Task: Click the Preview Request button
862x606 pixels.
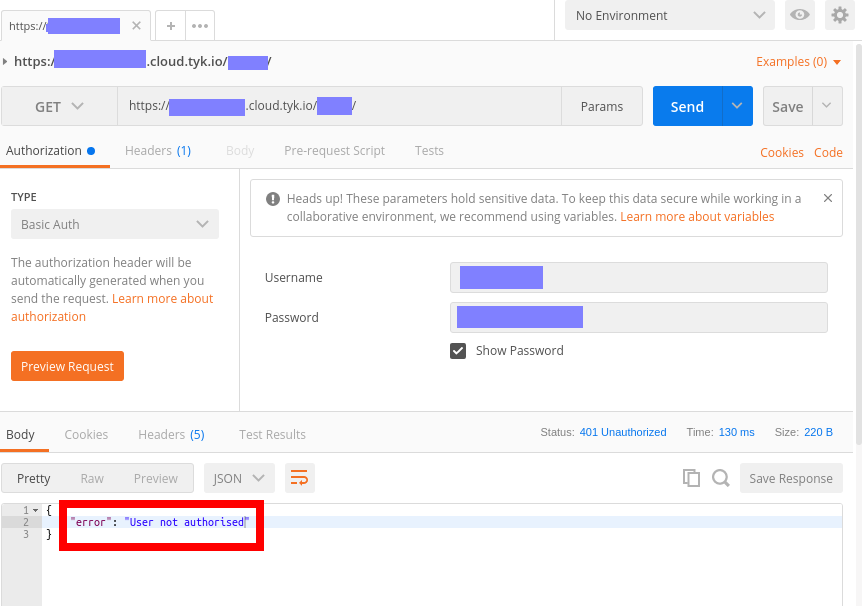Action: pyautogui.click(x=67, y=366)
